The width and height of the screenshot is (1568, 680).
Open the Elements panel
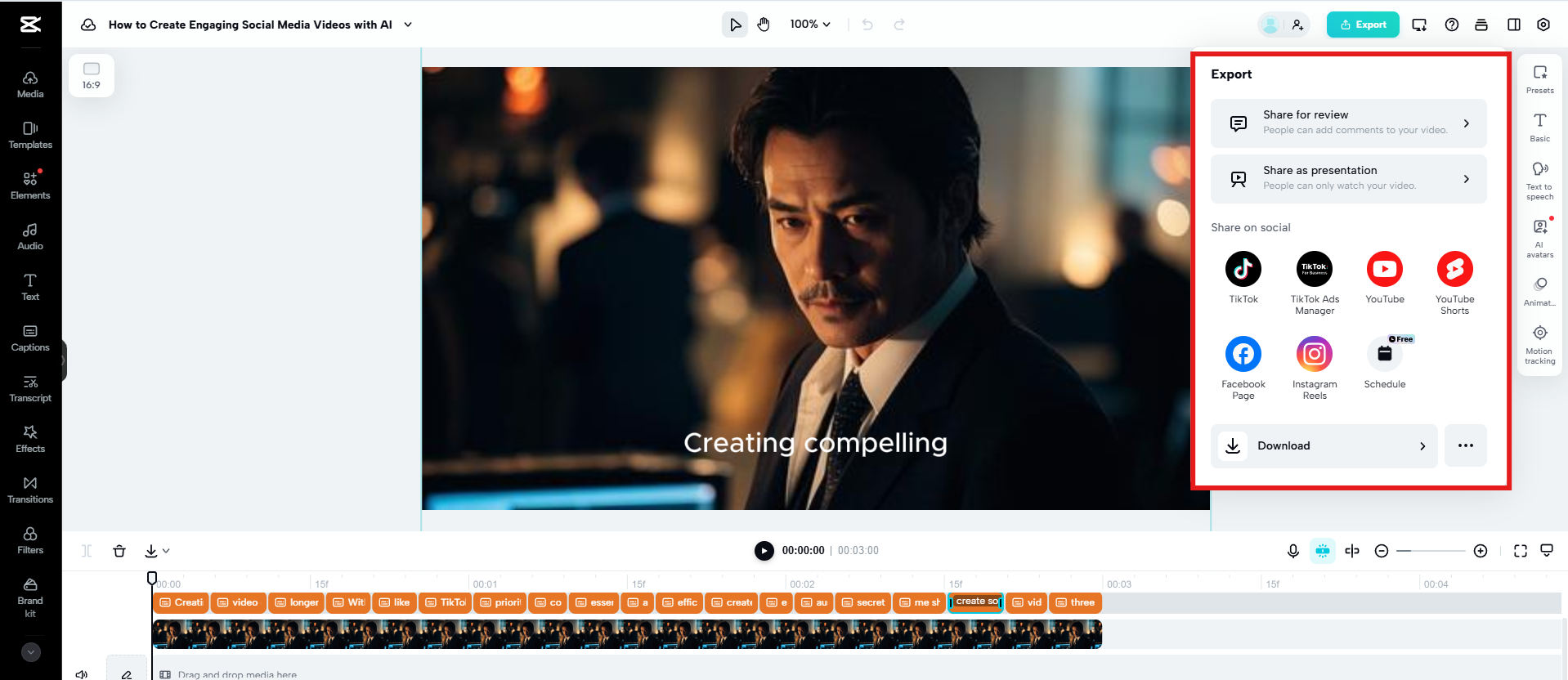(x=30, y=186)
